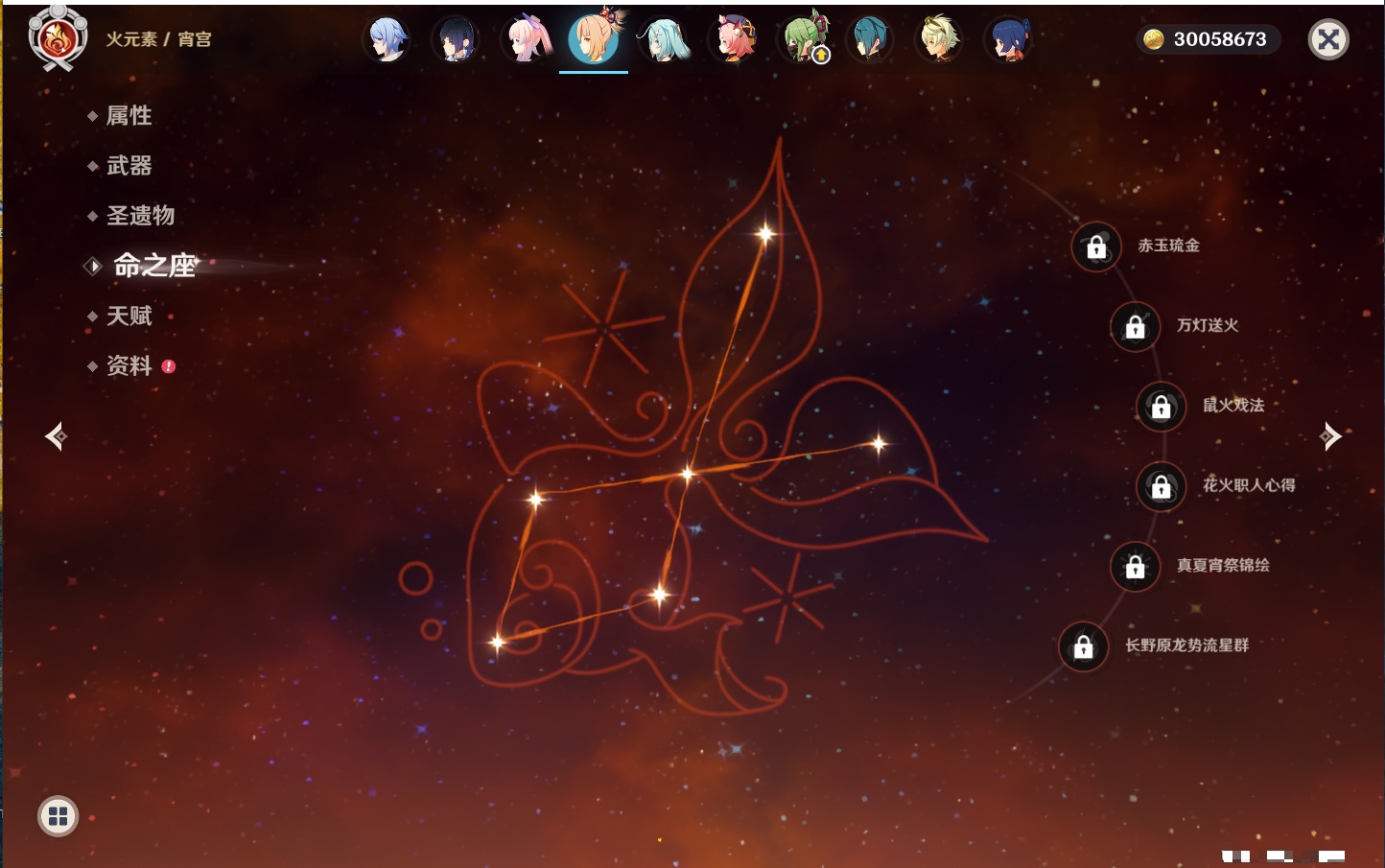Click the lock icon for 鼠火戏法
The width and height of the screenshot is (1385, 868).
pyautogui.click(x=1162, y=407)
